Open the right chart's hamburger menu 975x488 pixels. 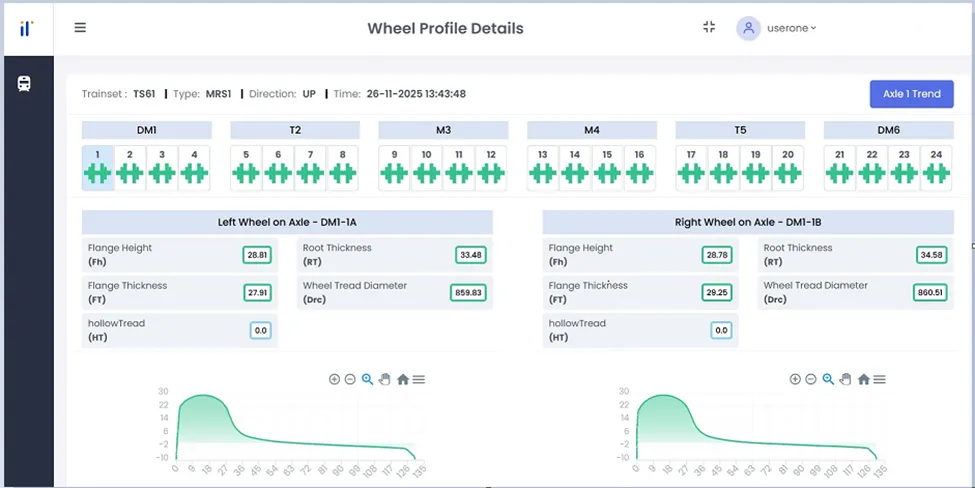point(879,379)
